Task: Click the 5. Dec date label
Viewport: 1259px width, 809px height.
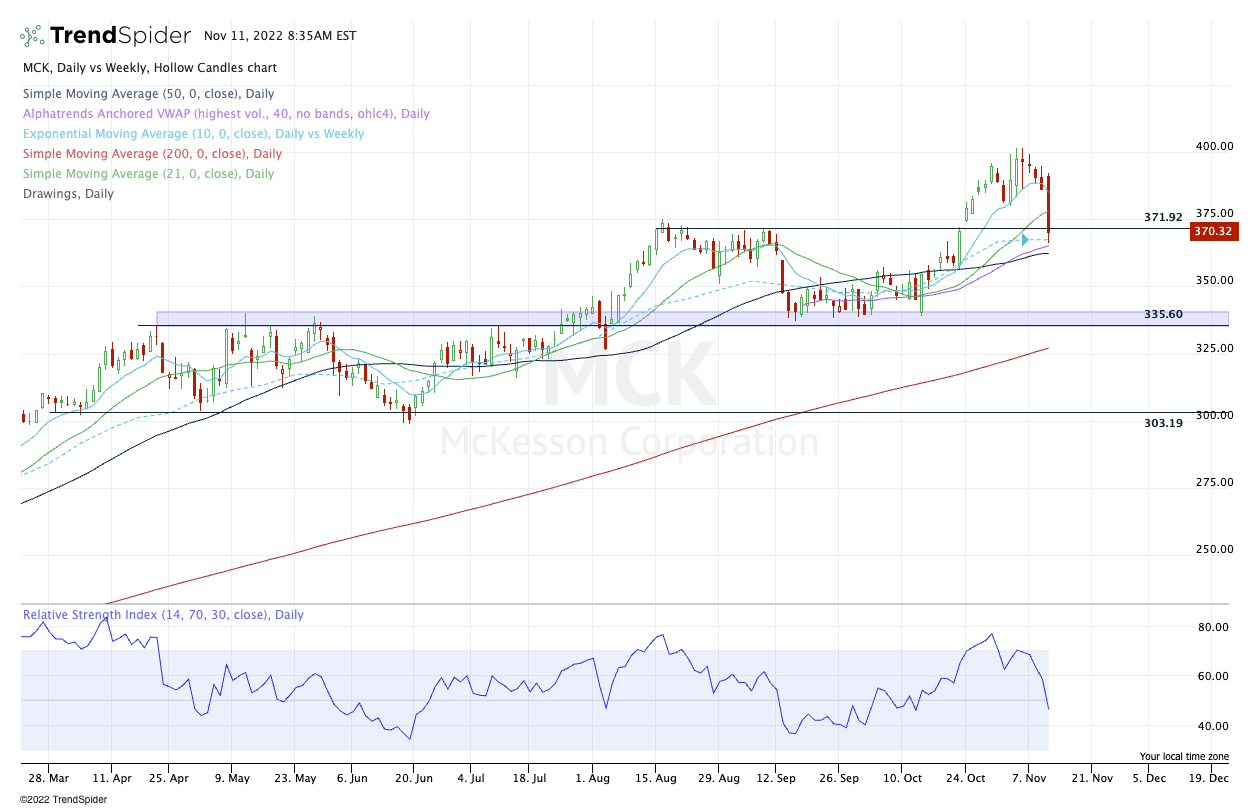Action: tap(1149, 777)
